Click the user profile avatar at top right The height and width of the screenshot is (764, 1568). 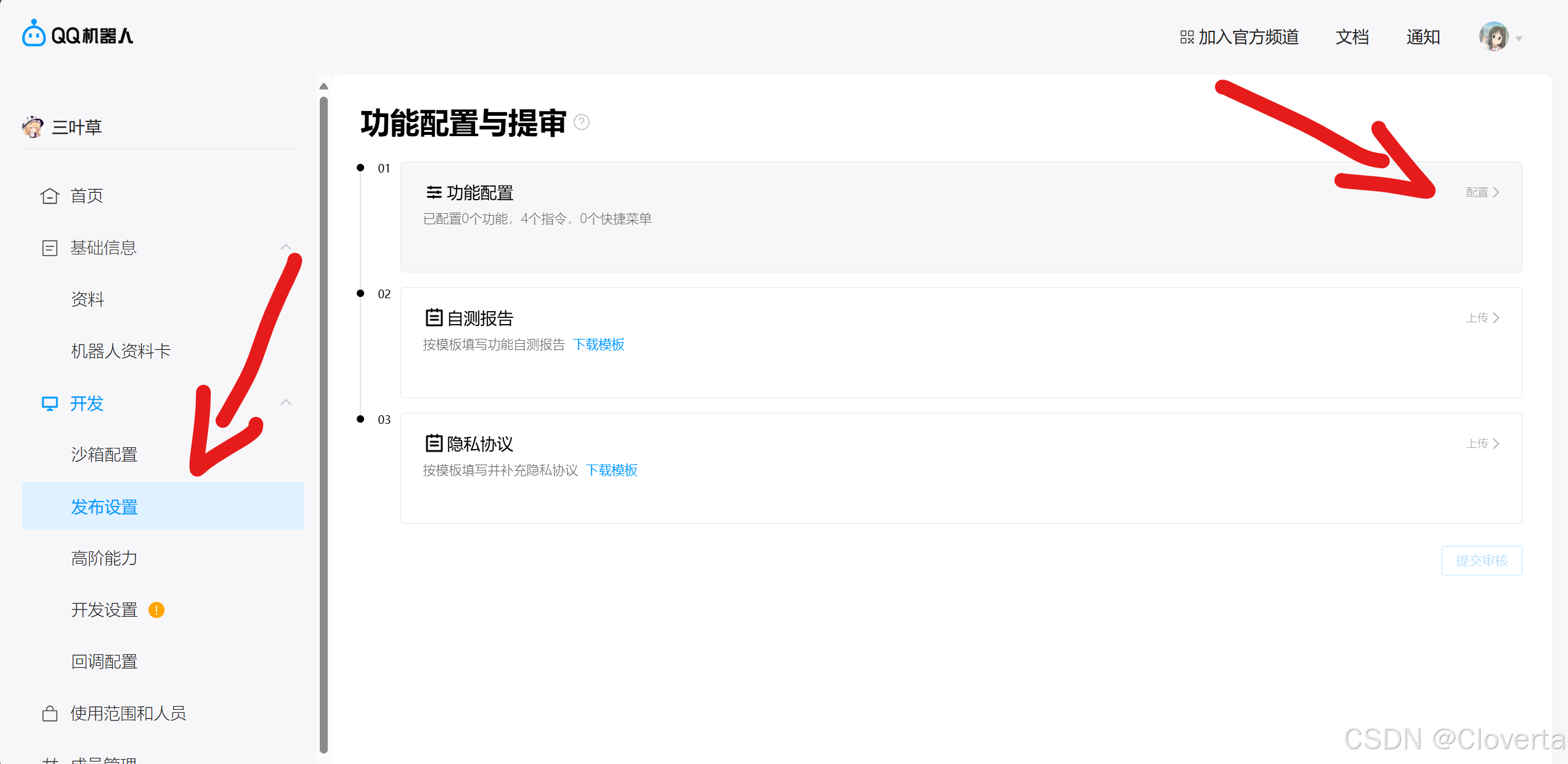point(1493,37)
